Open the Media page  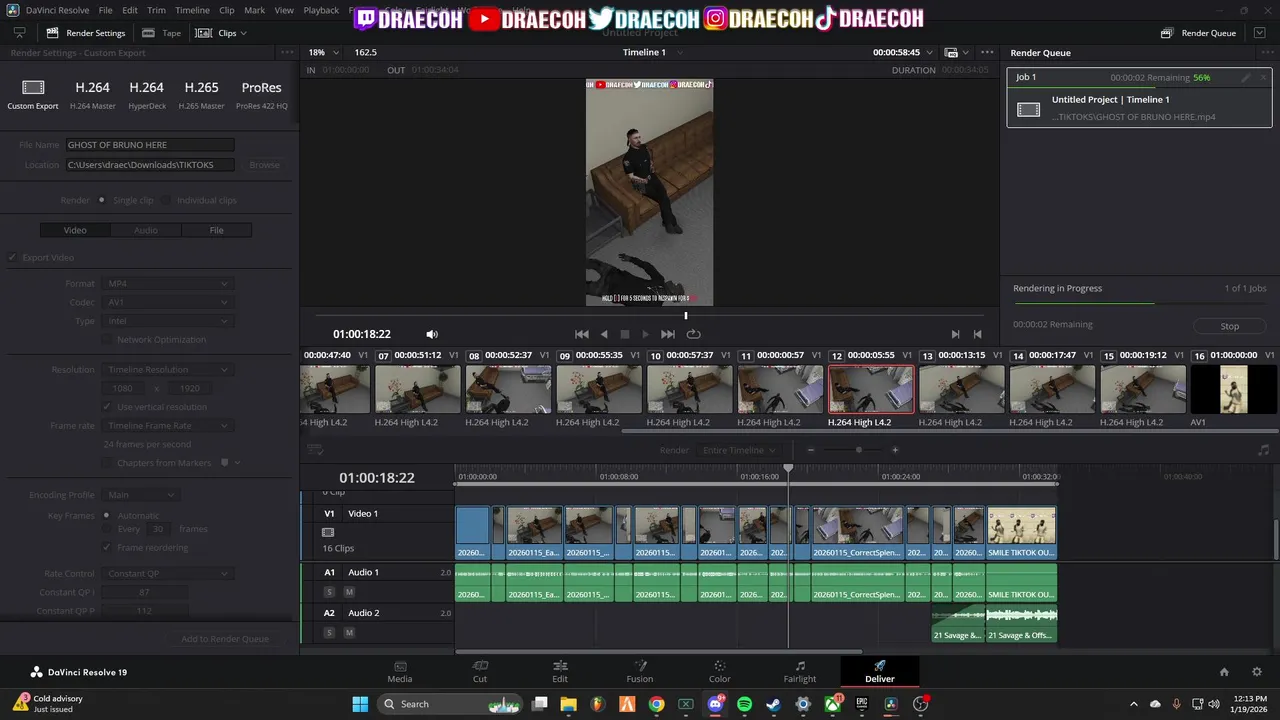coord(400,671)
